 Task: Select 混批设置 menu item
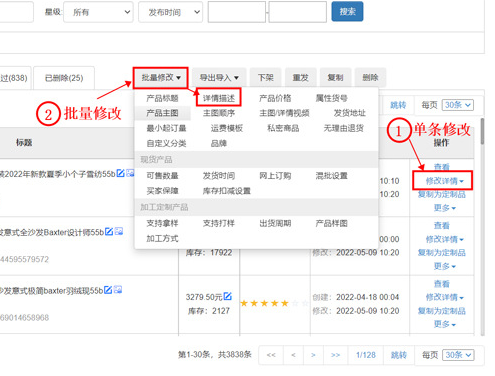(331, 176)
